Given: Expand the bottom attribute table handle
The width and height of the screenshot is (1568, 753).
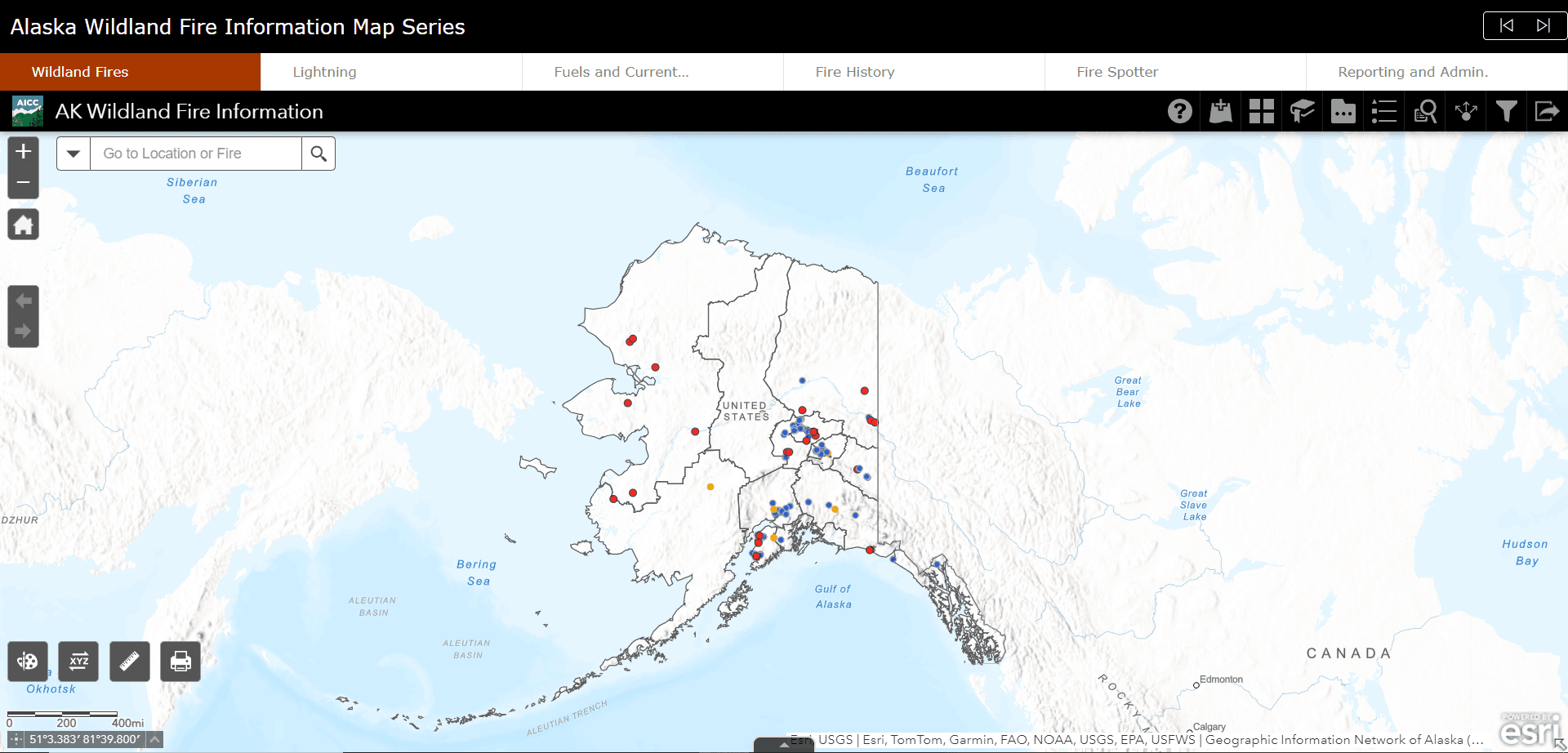Looking at the screenshot, I should click(784, 744).
